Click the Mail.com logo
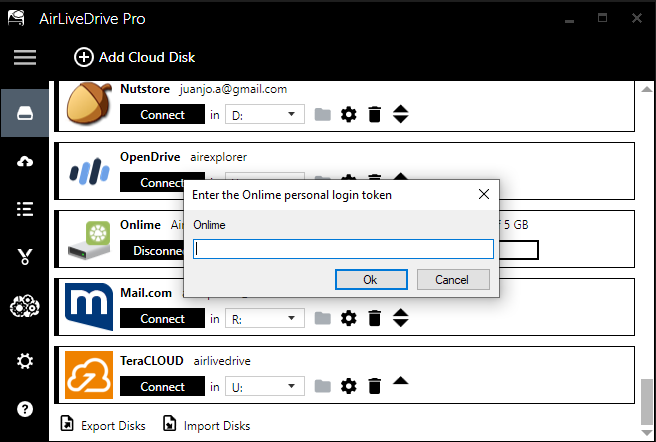 click(x=89, y=306)
